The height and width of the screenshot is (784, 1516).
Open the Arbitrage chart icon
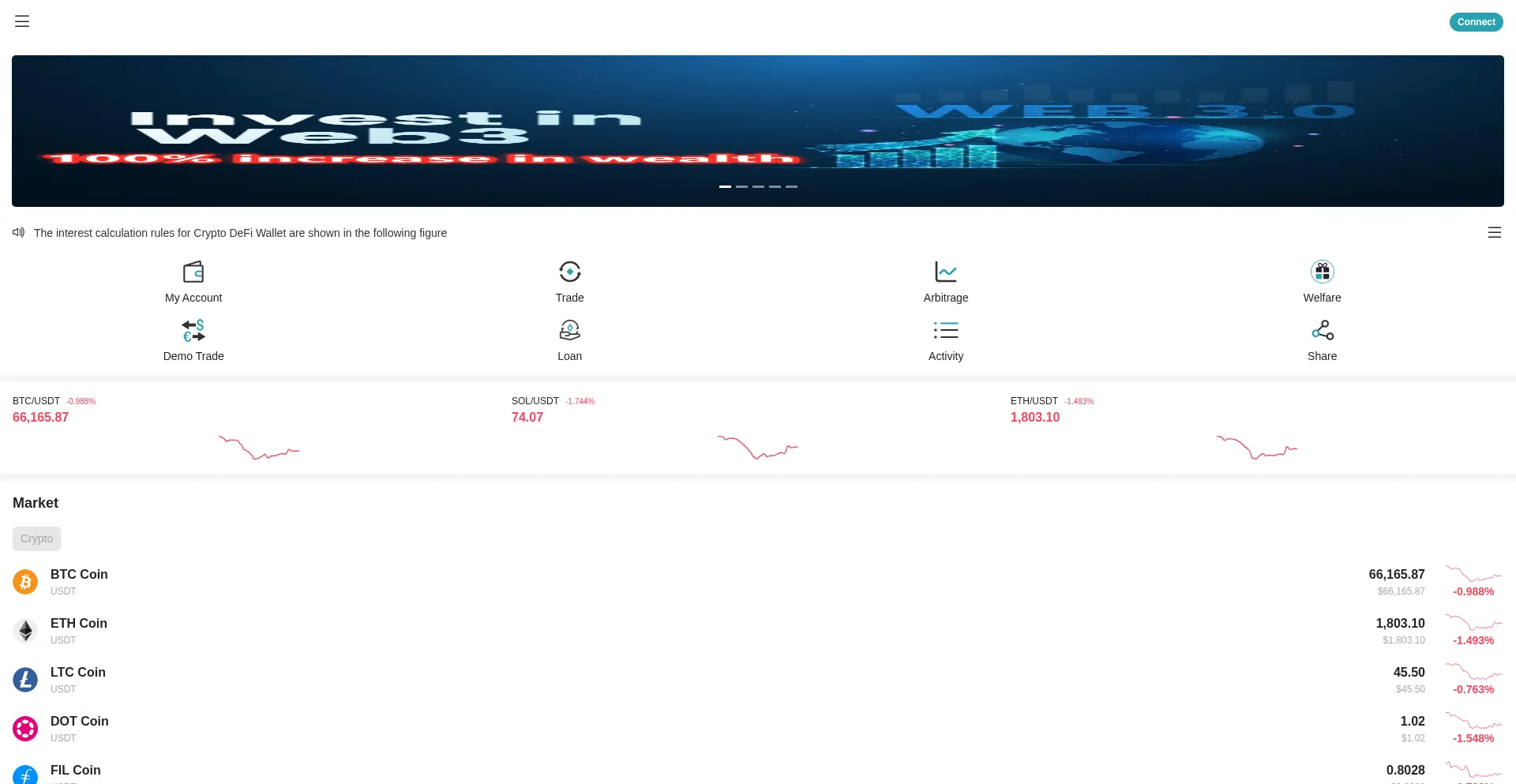coord(946,272)
